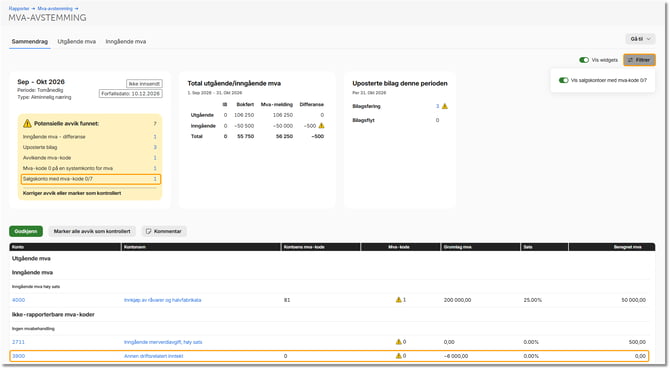The image size is (670, 369).
Task: Click warning icon in account 2711 row
Action: (x=399, y=342)
